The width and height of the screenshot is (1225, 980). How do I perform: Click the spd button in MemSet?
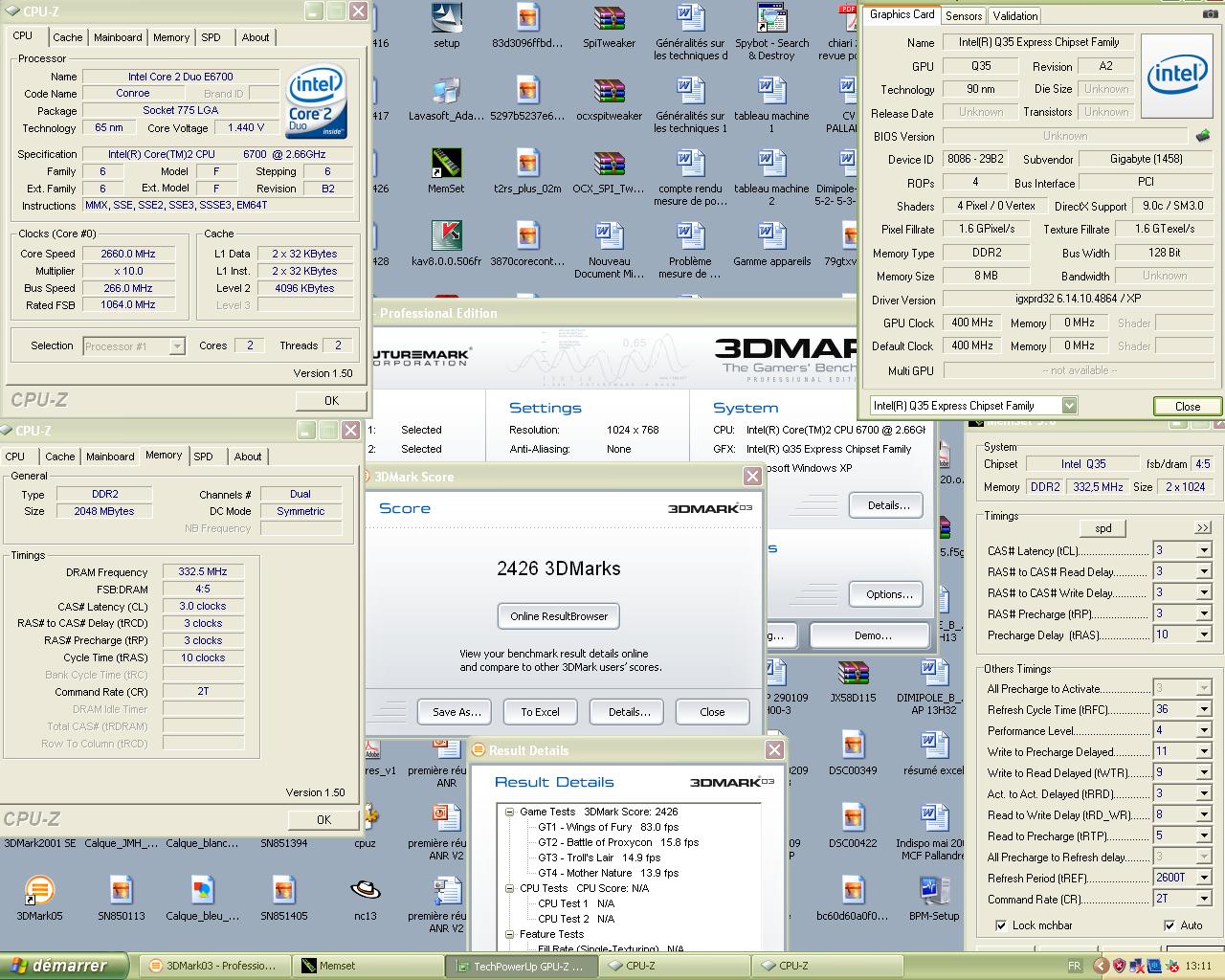point(1103,528)
